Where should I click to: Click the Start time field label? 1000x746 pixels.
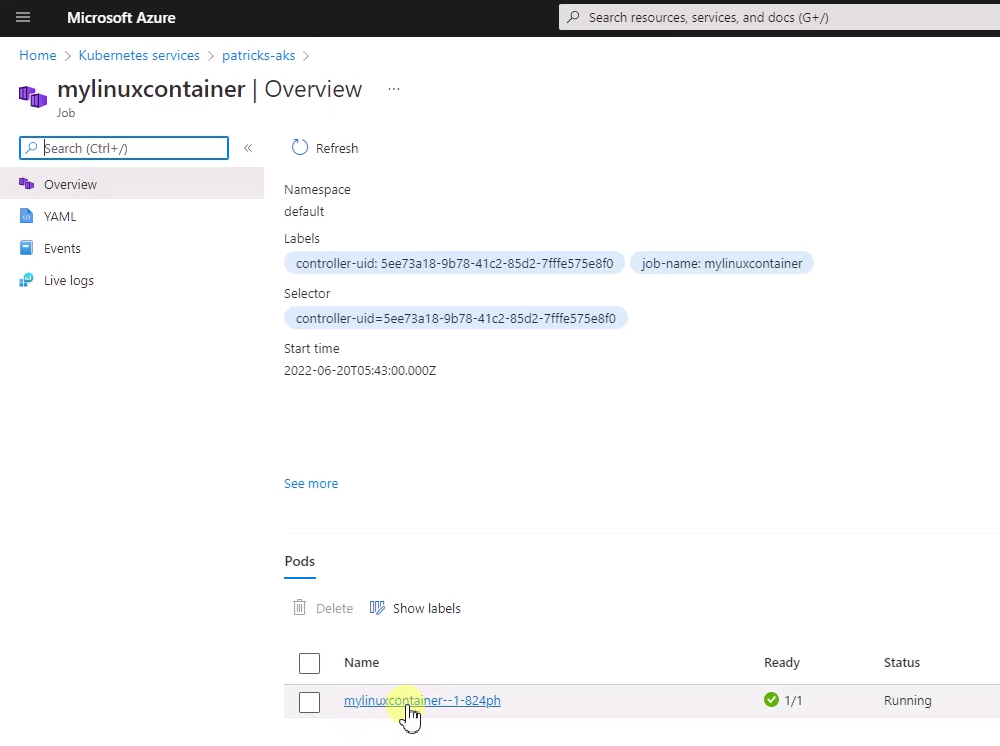tap(312, 348)
